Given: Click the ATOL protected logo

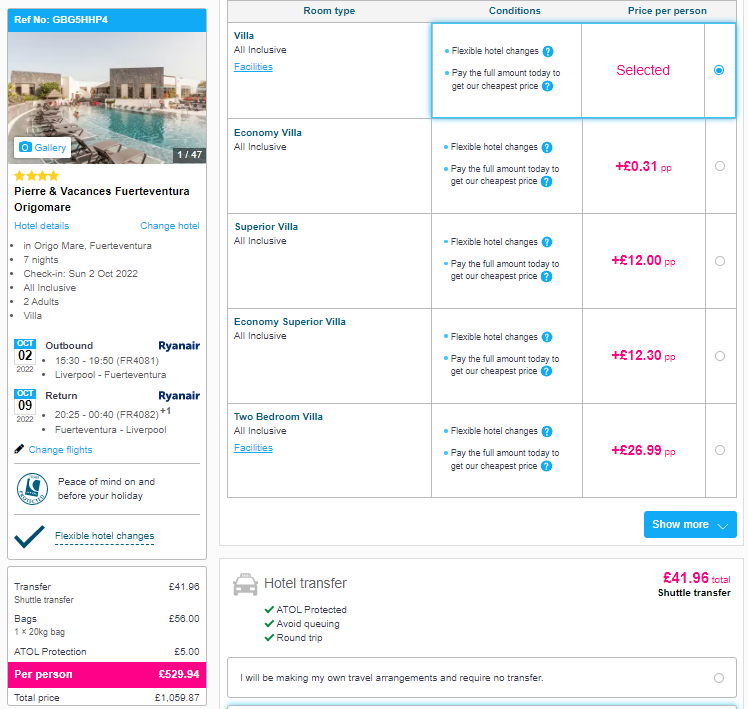Looking at the screenshot, I should (x=32, y=489).
